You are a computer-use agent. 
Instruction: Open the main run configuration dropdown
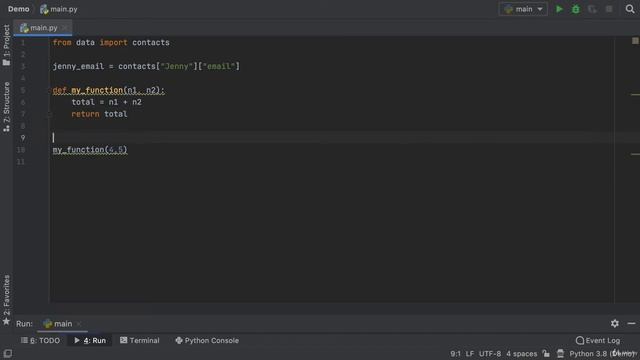[523, 9]
